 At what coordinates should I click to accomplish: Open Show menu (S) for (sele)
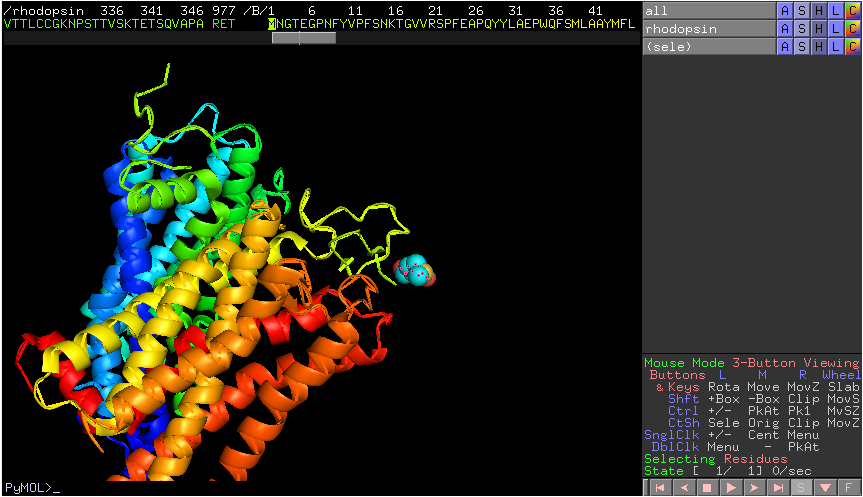[x=802, y=47]
